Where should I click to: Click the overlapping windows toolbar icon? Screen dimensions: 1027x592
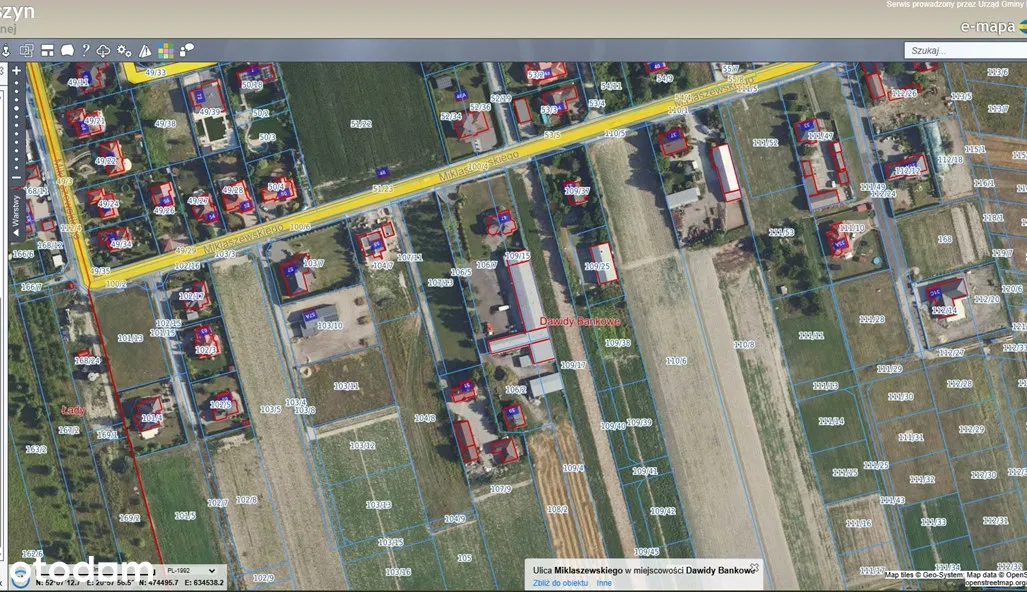coord(26,50)
